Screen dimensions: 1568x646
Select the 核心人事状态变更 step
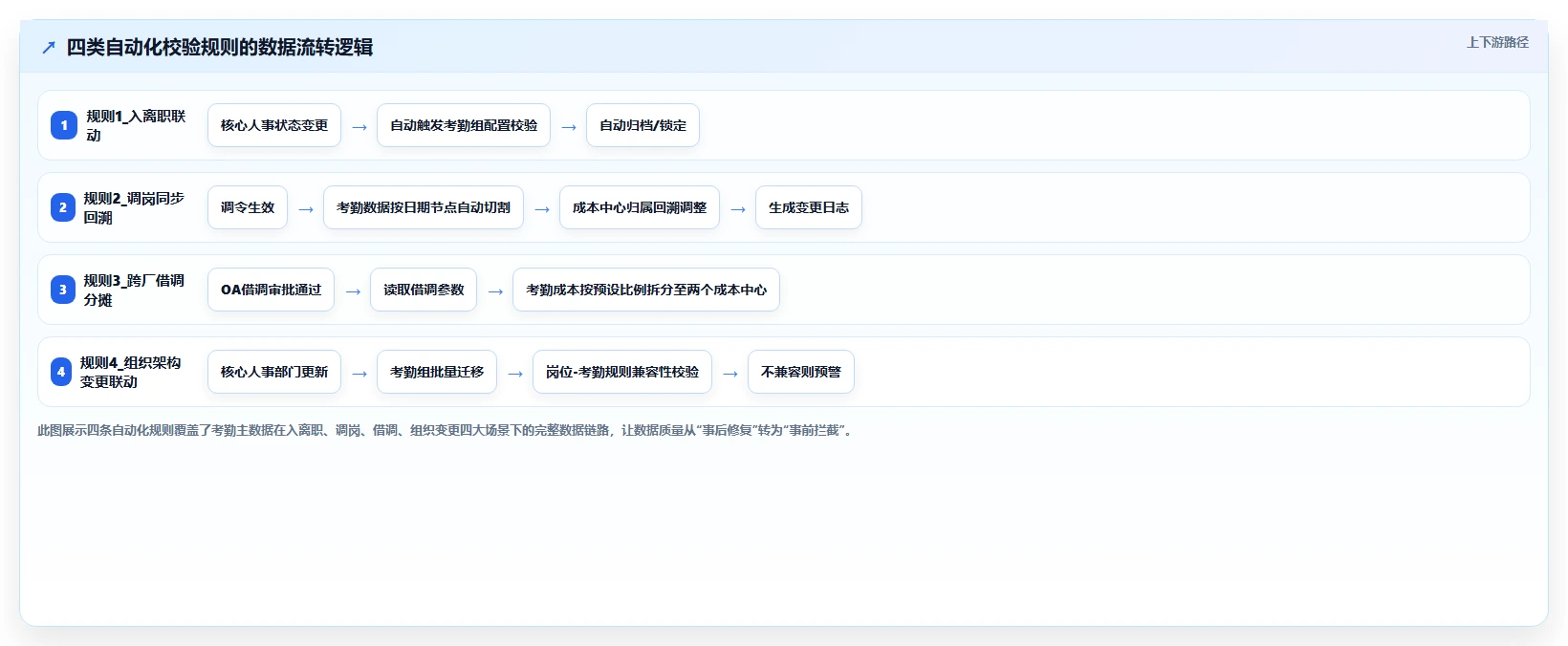[x=274, y=125]
